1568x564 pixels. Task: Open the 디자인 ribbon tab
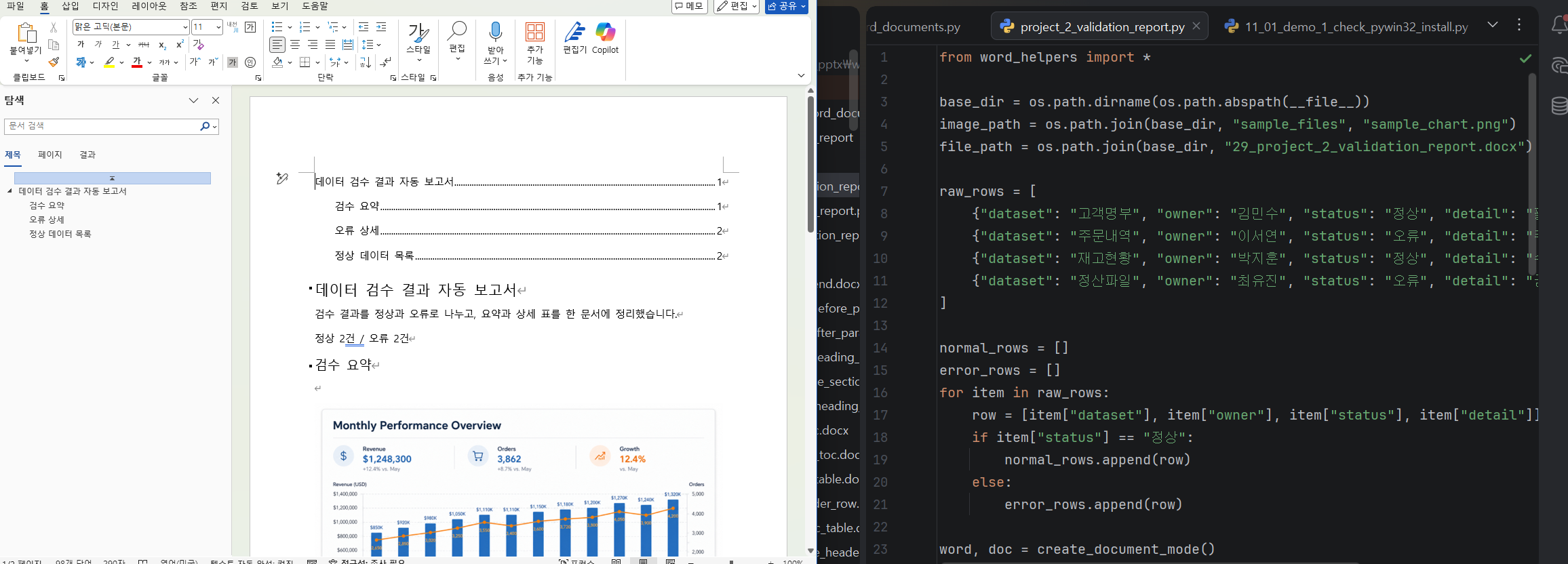[x=106, y=6]
